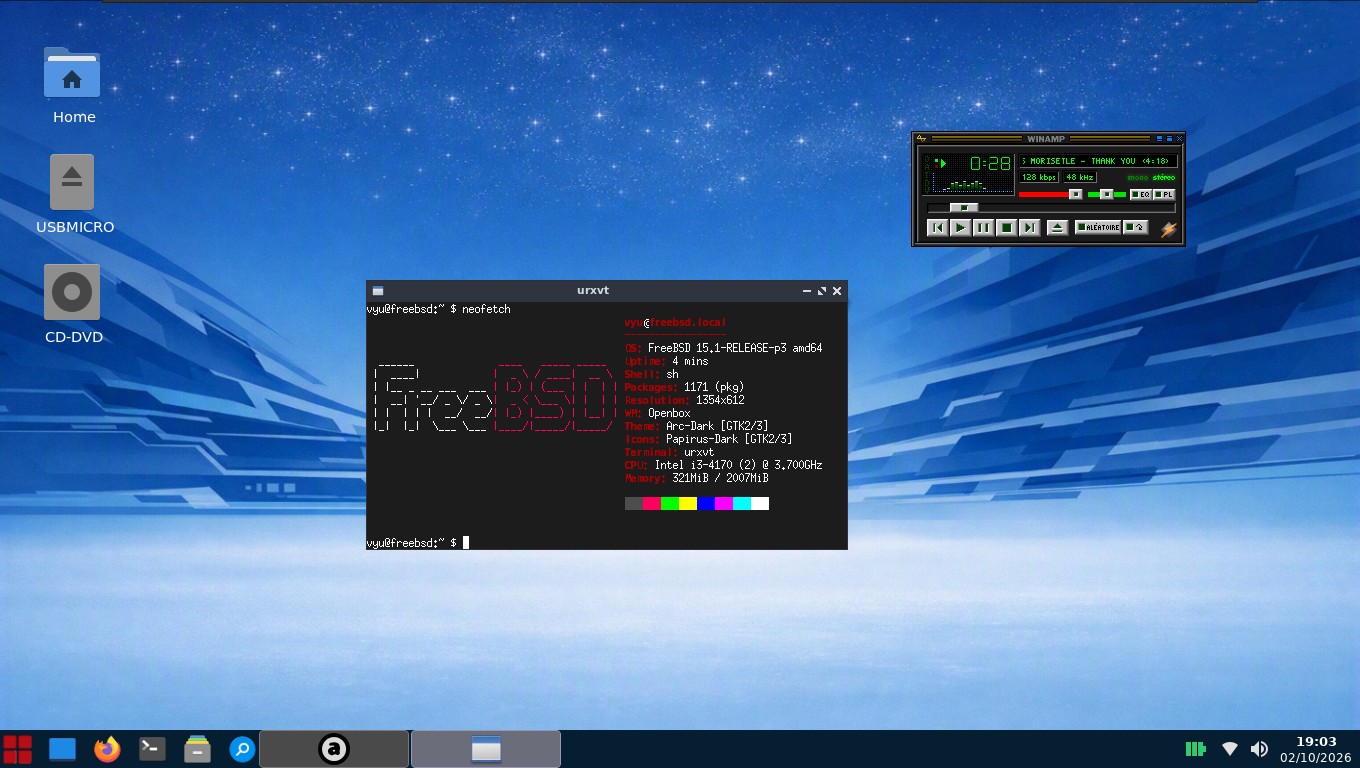Screen dimensions: 1360x768
Task: Select the USBMICRO drive icon
Action: pyautogui.click(x=72, y=182)
